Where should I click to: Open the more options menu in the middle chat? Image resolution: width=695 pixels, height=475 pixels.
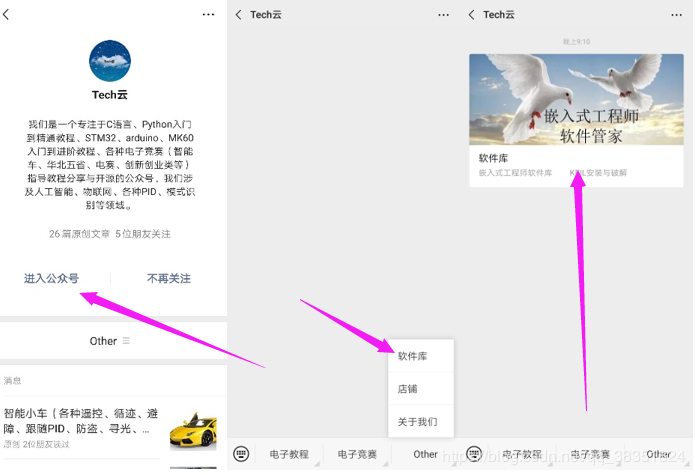[443, 15]
